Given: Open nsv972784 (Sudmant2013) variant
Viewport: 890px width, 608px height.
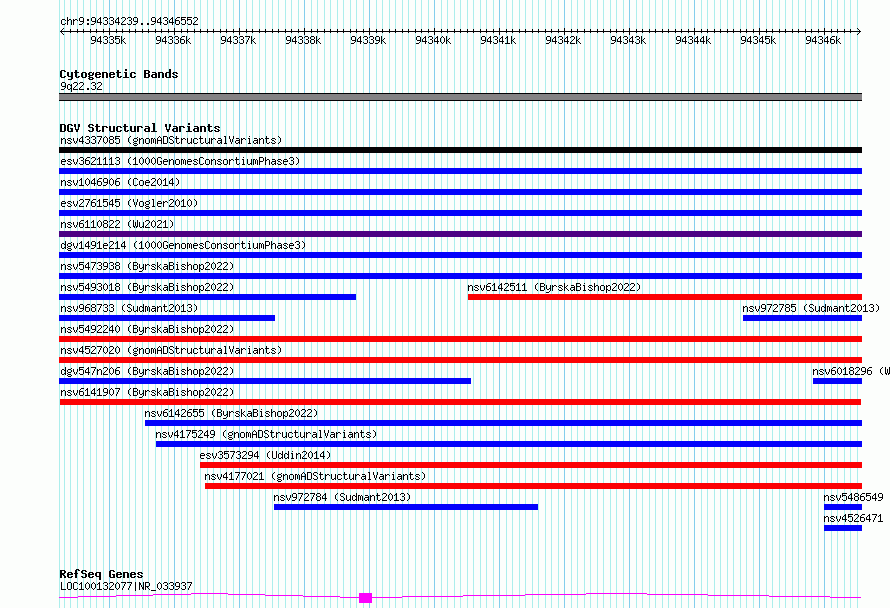Looking at the screenshot, I should [x=342, y=497].
